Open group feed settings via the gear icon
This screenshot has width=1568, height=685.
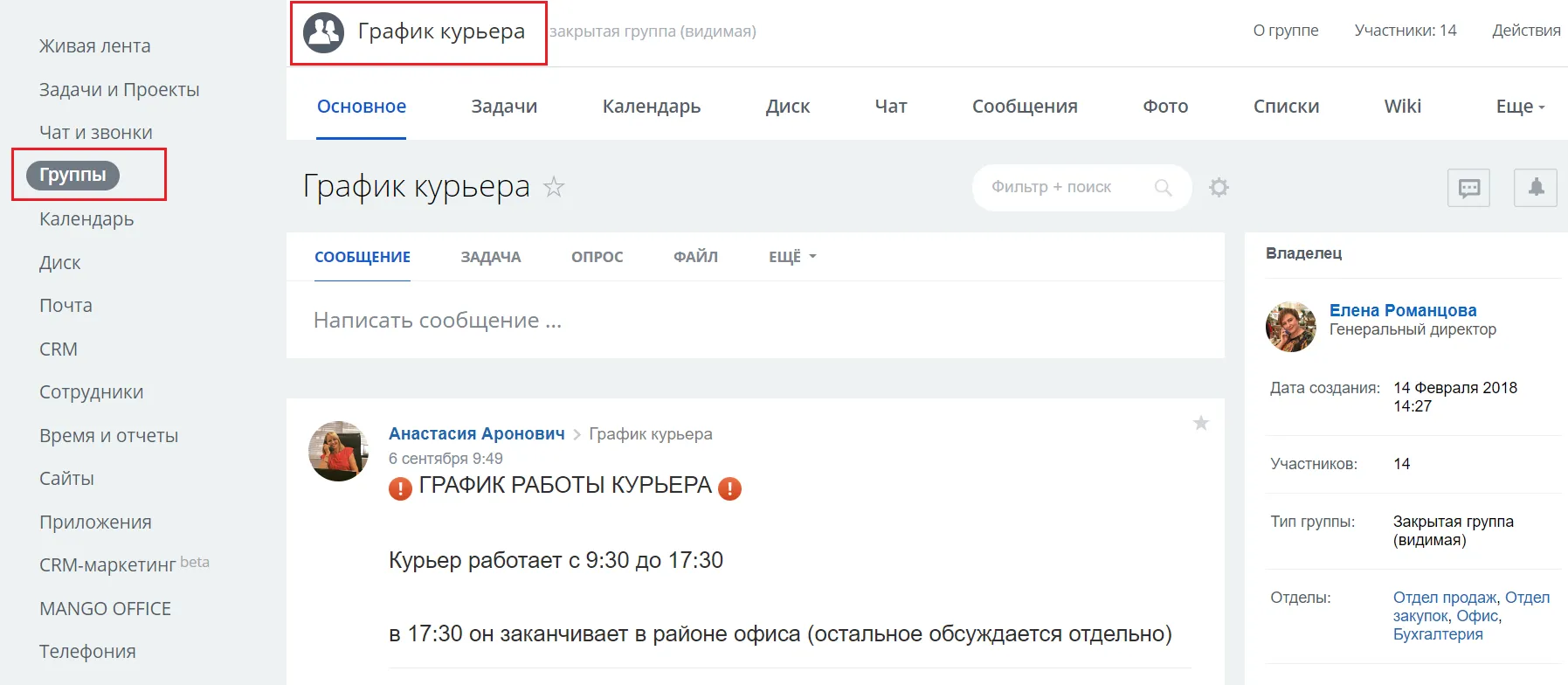pyautogui.click(x=1219, y=187)
